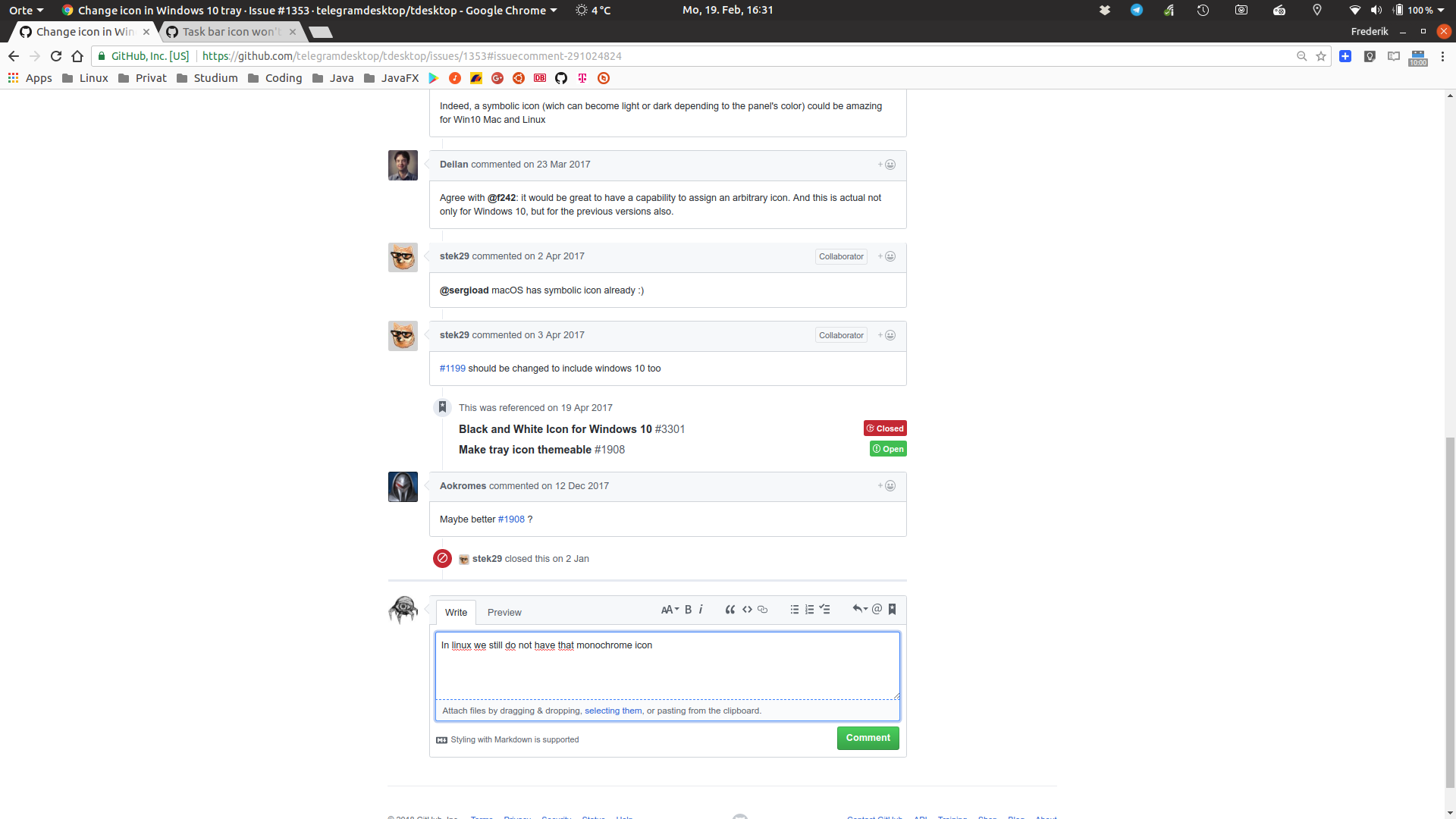
Task: Reference an issue with bookmark icon
Action: pos(893,609)
